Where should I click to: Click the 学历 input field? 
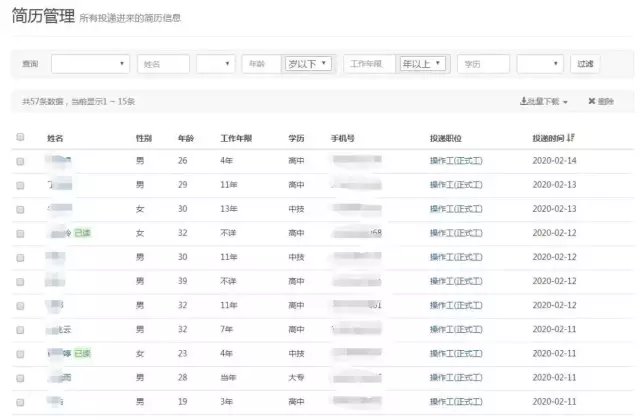tap(484, 64)
